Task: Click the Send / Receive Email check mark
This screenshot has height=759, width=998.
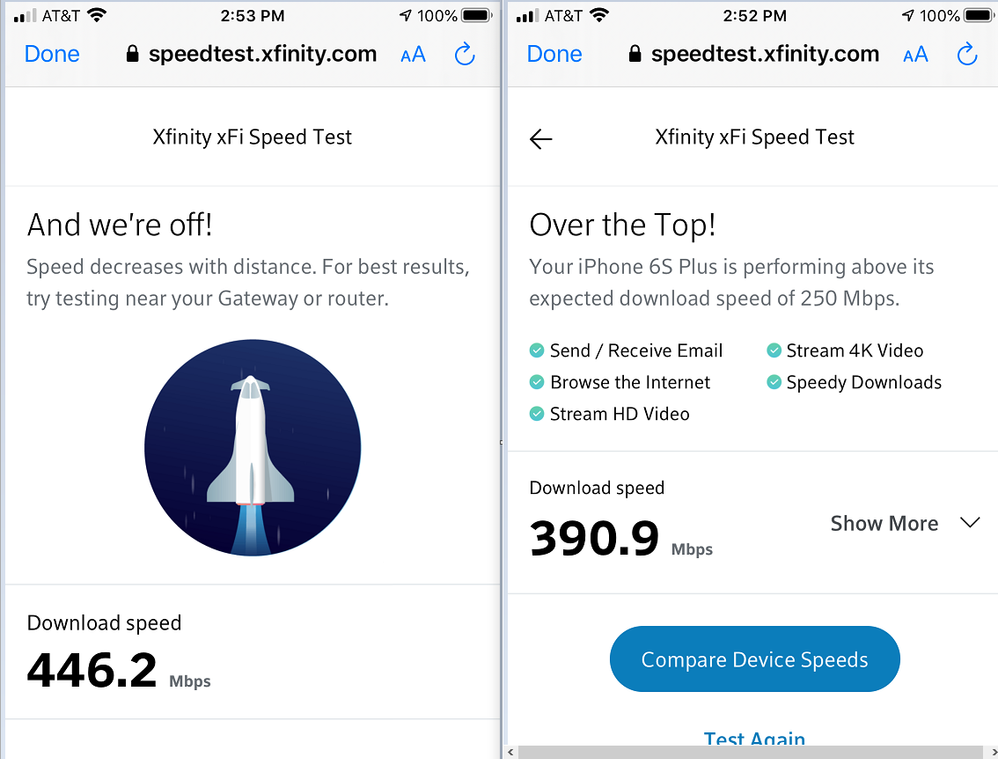Action: point(537,351)
